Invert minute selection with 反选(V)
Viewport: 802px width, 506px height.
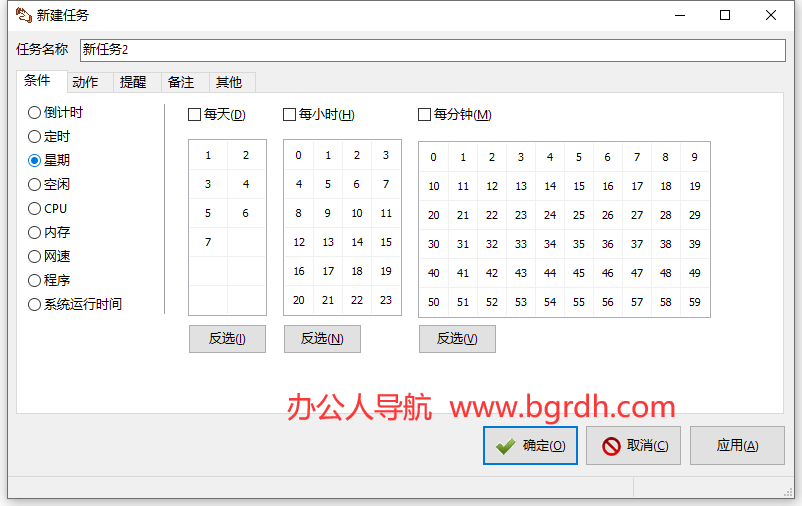pos(457,339)
